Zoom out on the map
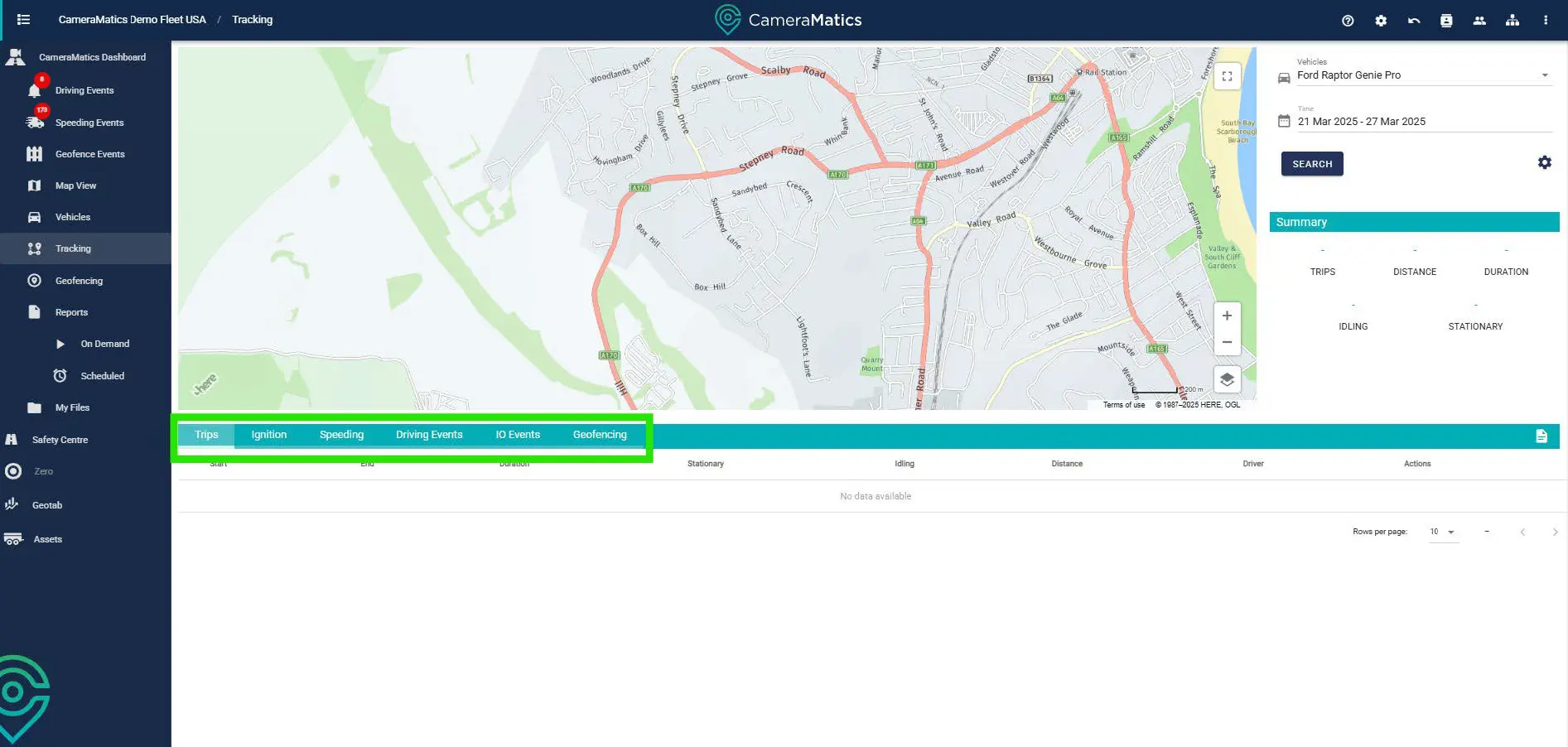 coord(1227,342)
